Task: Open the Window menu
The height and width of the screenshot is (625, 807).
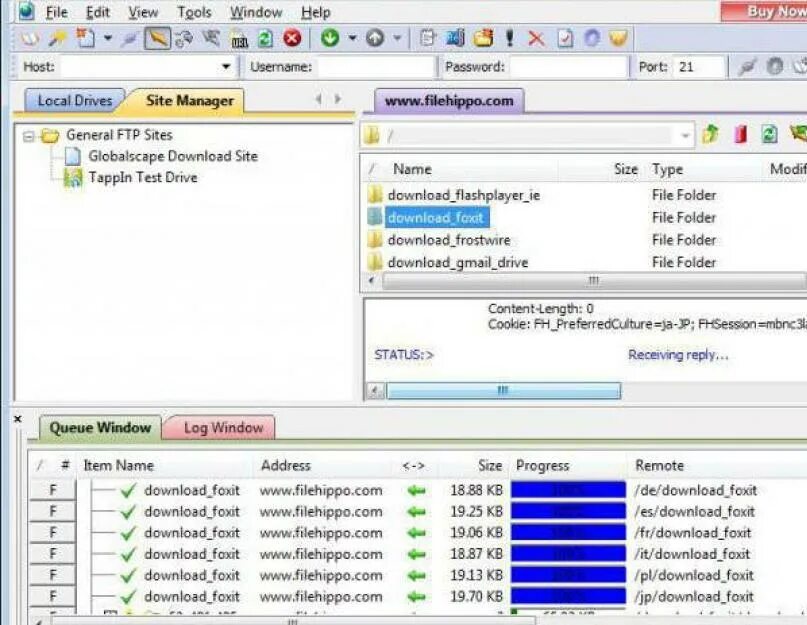Action: pos(256,12)
